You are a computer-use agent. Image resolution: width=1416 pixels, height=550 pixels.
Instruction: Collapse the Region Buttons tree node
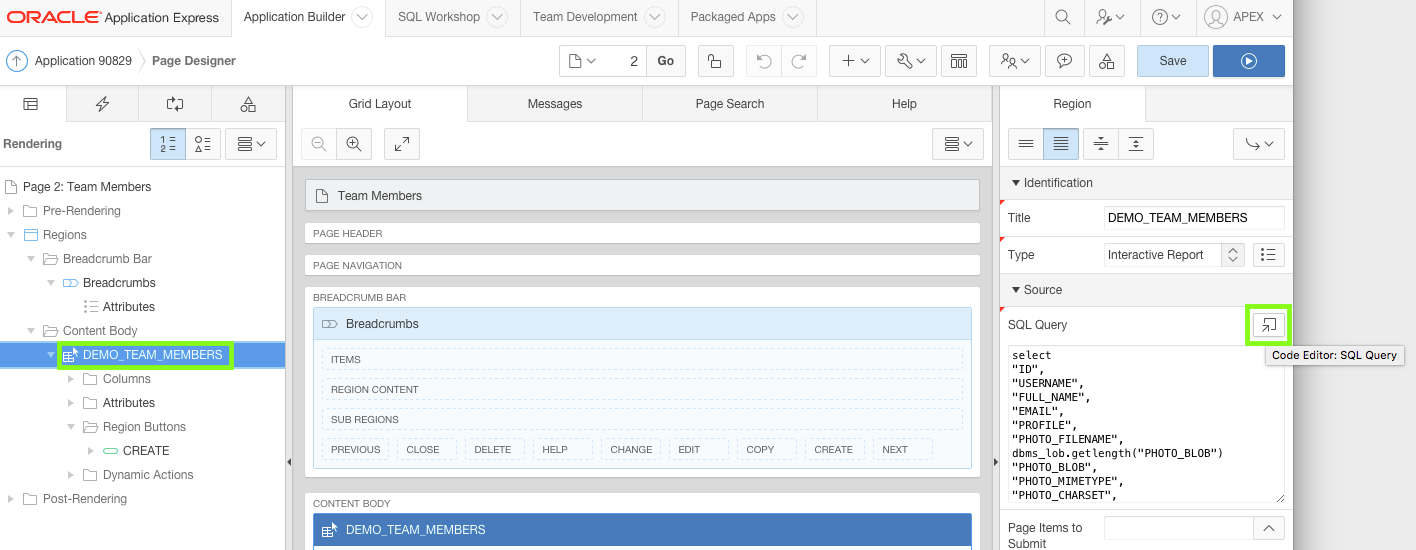(x=71, y=427)
